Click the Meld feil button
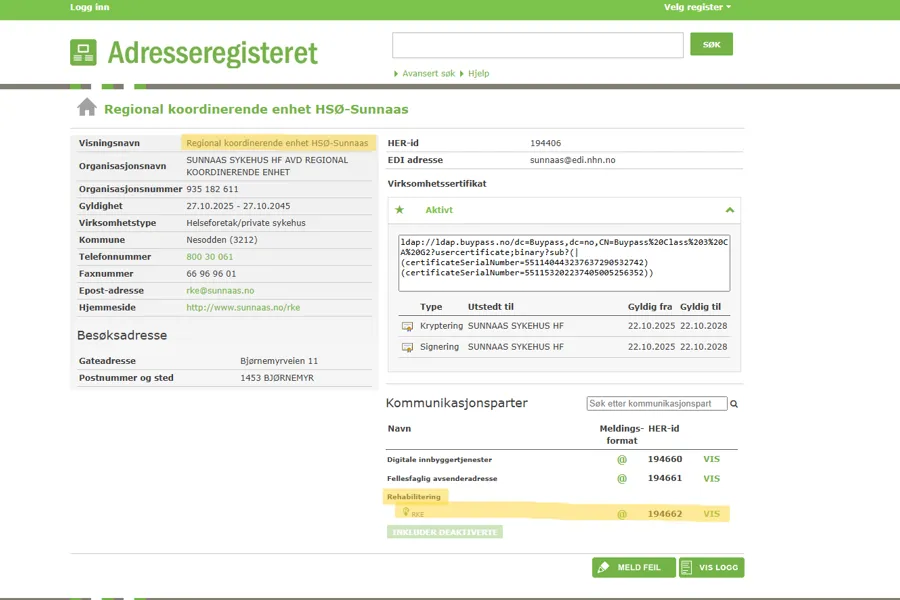The height and width of the screenshot is (600, 900). point(634,568)
